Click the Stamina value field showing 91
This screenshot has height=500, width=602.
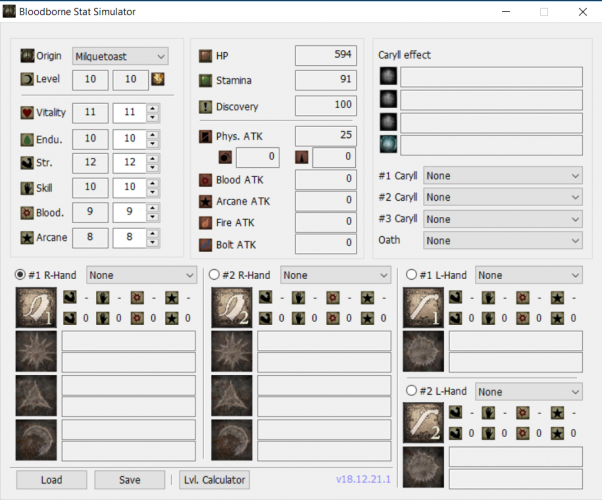(326, 80)
